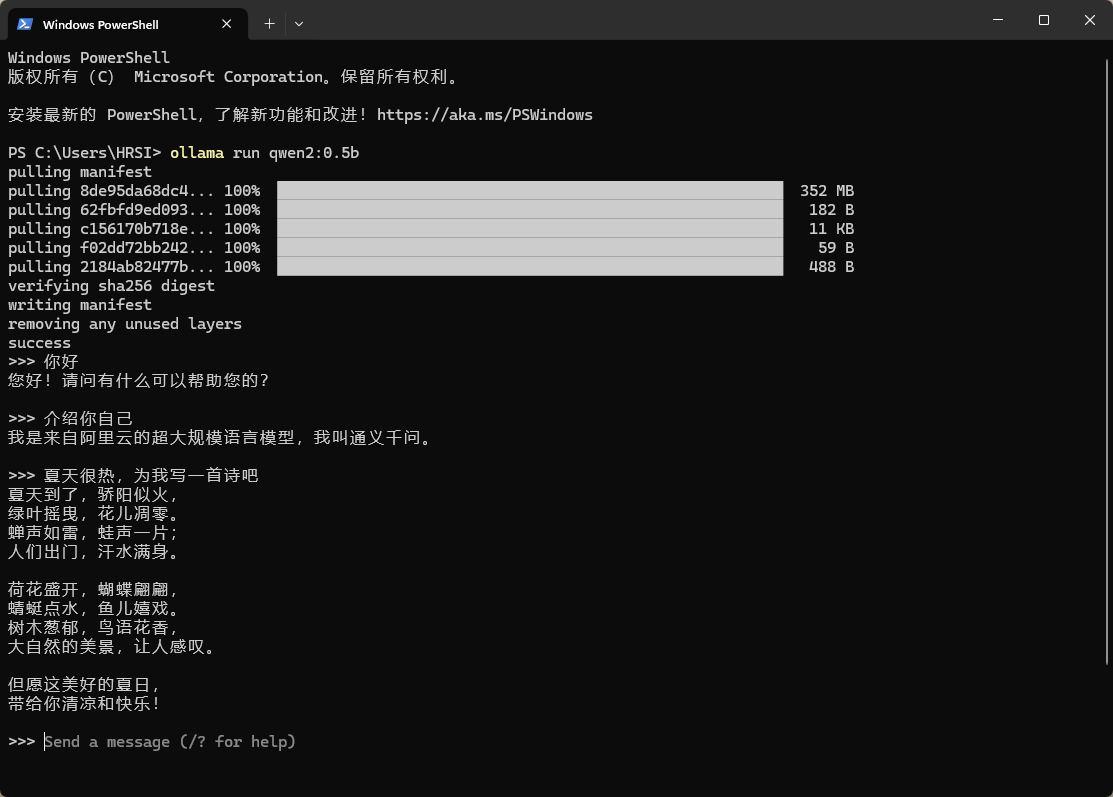The image size is (1113, 797).
Task: Click the '你好' user prompt
Action: pyautogui.click(x=61, y=362)
